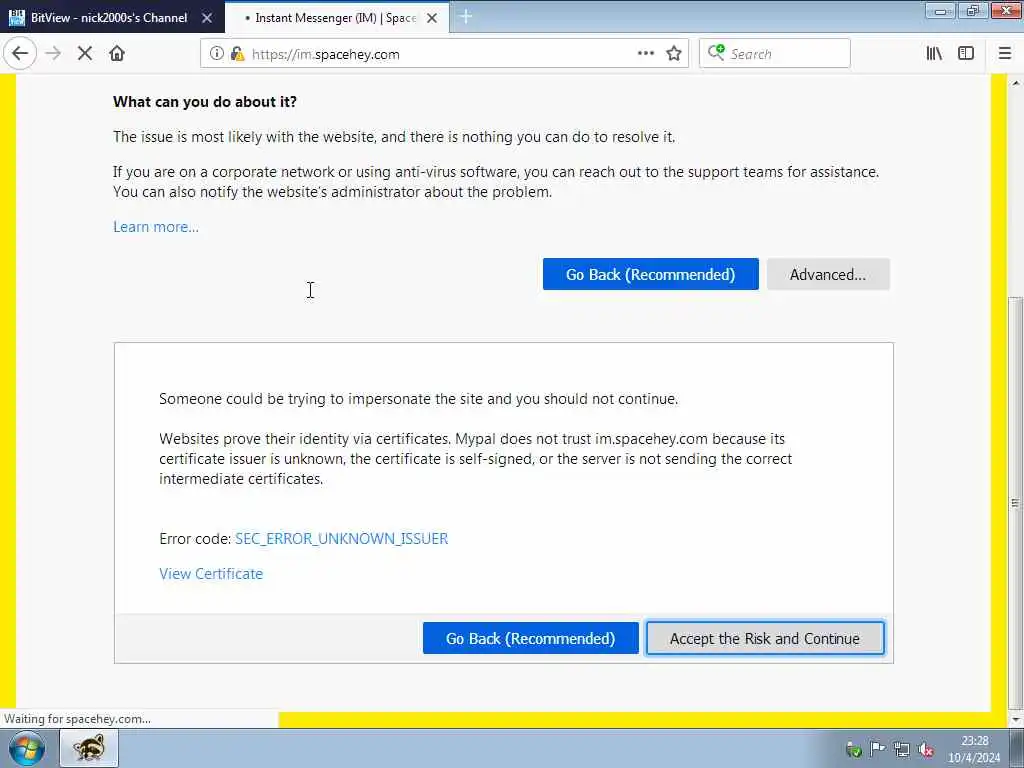Click the search engine magnifier icon
The image size is (1024, 768).
pos(716,53)
